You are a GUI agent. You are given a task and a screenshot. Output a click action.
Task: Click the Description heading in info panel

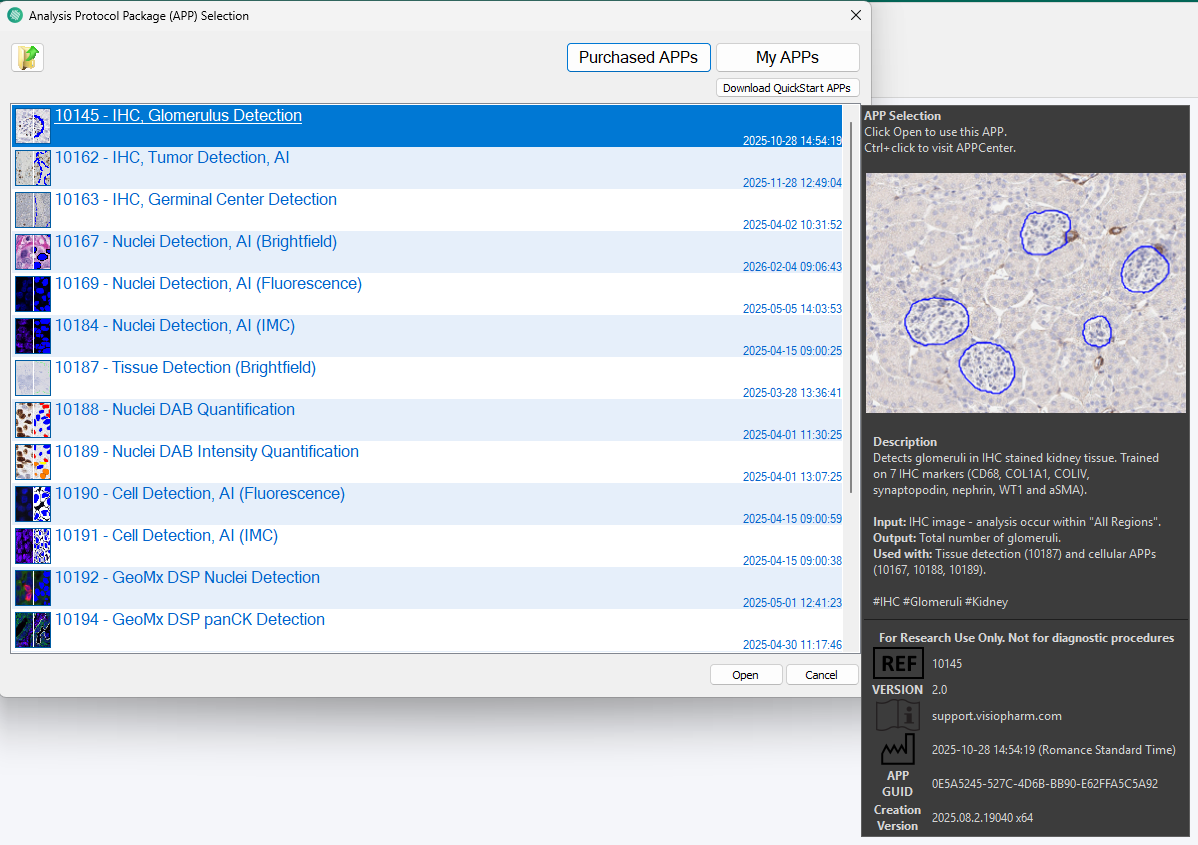(905, 442)
